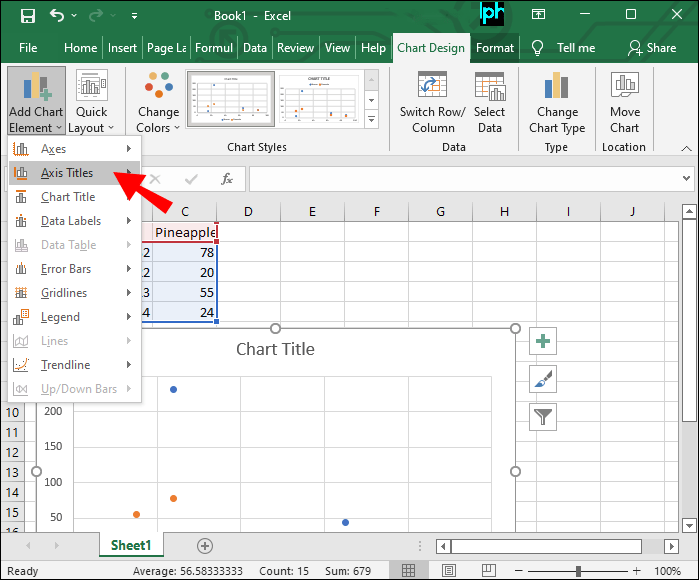Switch to the Format ribbon tab
The image size is (699, 580).
tap(495, 47)
